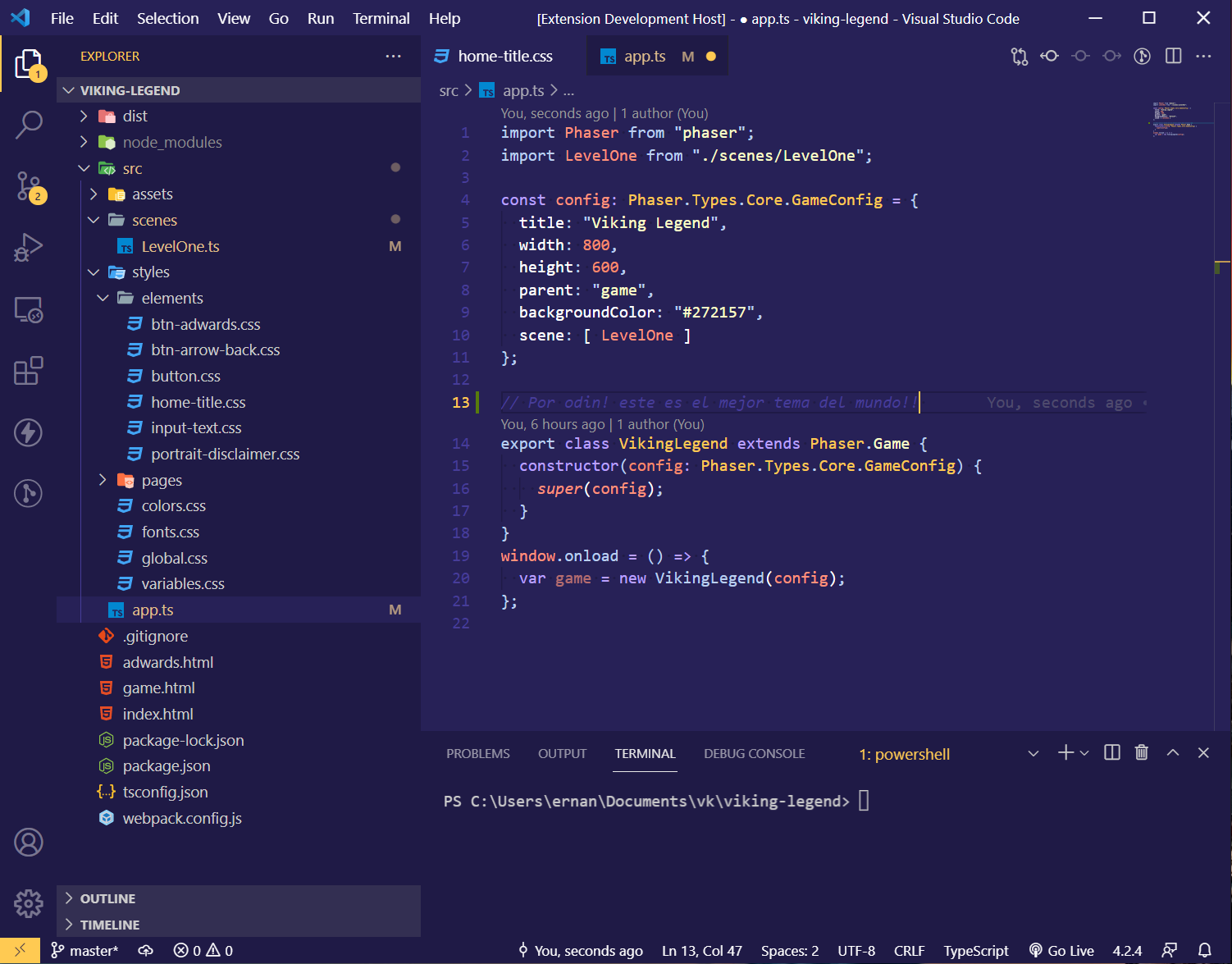Viewport: 1232px width, 964px height.
Task: Click the terminal prompt input area
Action: point(864,801)
